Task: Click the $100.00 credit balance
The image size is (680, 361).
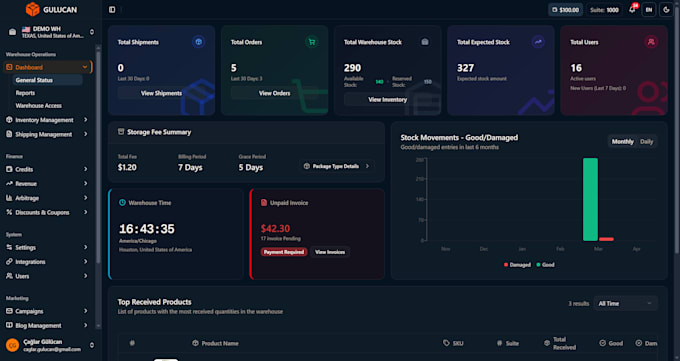Action: [x=566, y=10]
